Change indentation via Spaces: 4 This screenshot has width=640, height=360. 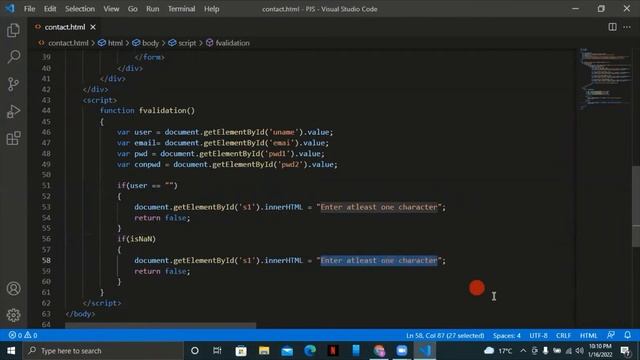(x=507, y=335)
